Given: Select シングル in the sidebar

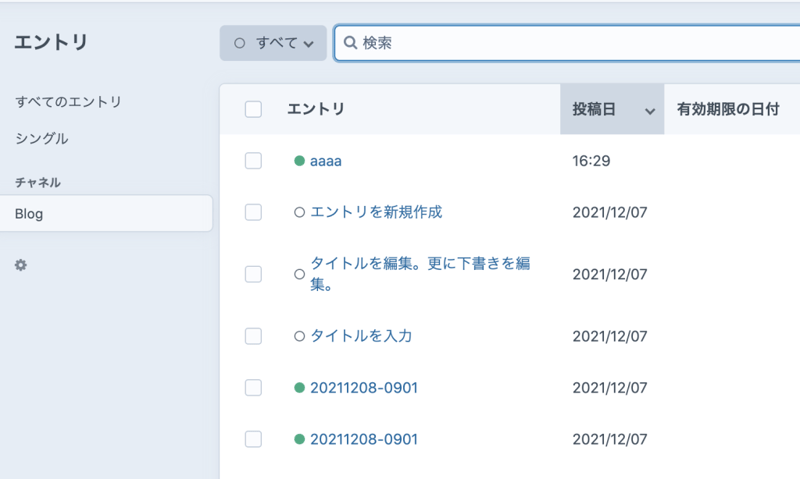Looking at the screenshot, I should [x=42, y=139].
